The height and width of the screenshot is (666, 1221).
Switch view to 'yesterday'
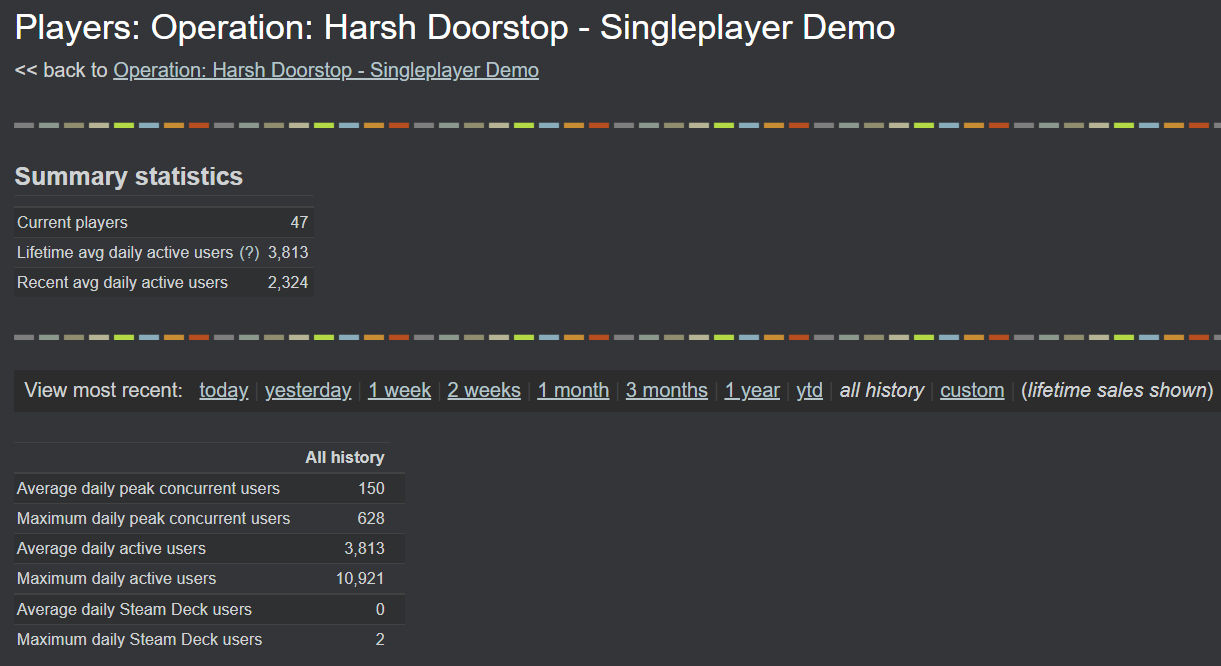click(x=308, y=390)
